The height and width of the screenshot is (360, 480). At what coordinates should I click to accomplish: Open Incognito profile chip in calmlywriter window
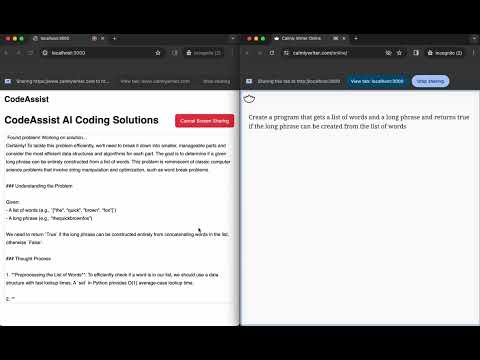point(445,53)
